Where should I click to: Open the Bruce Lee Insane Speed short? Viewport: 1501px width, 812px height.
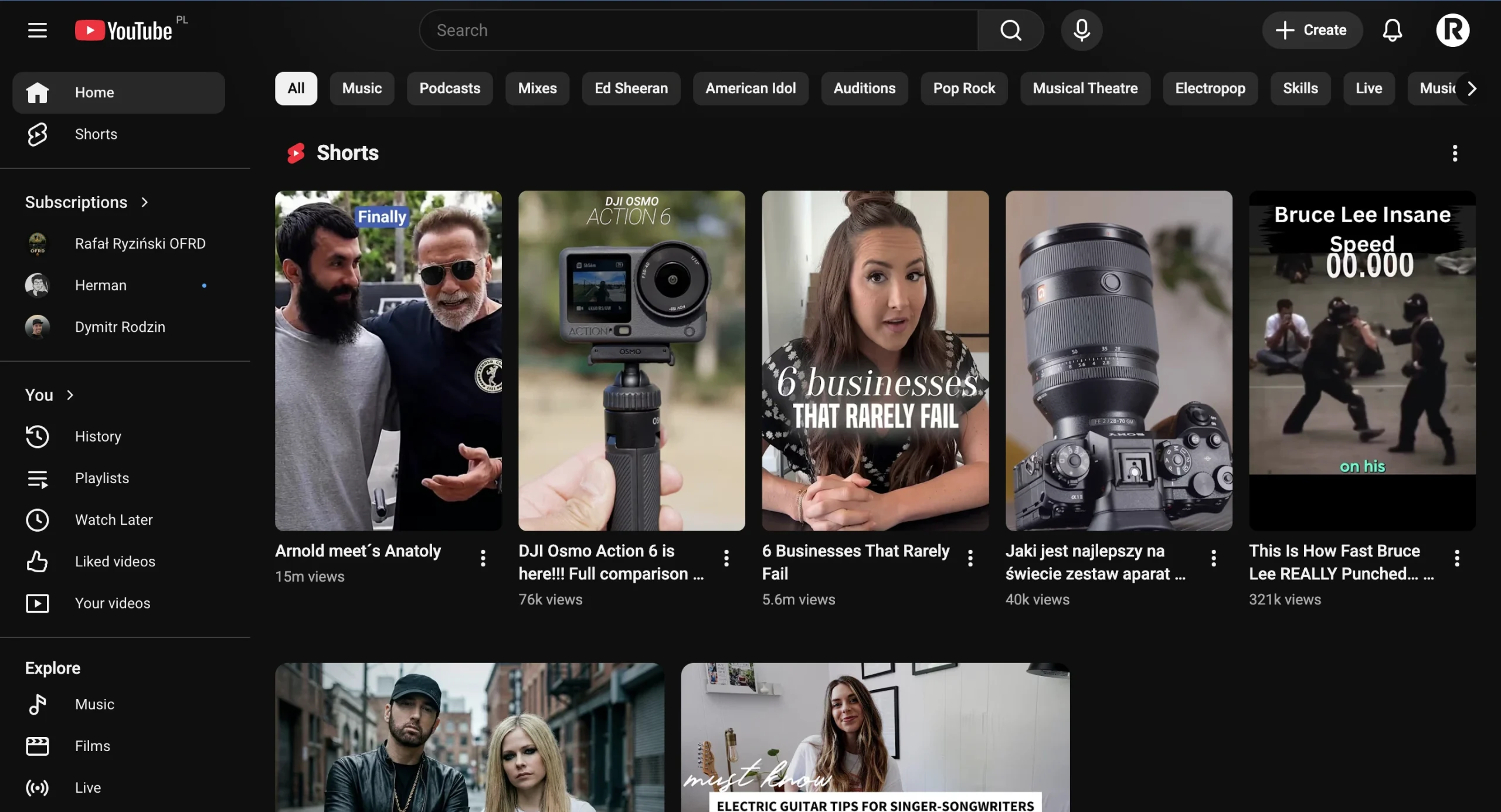click(x=1361, y=361)
